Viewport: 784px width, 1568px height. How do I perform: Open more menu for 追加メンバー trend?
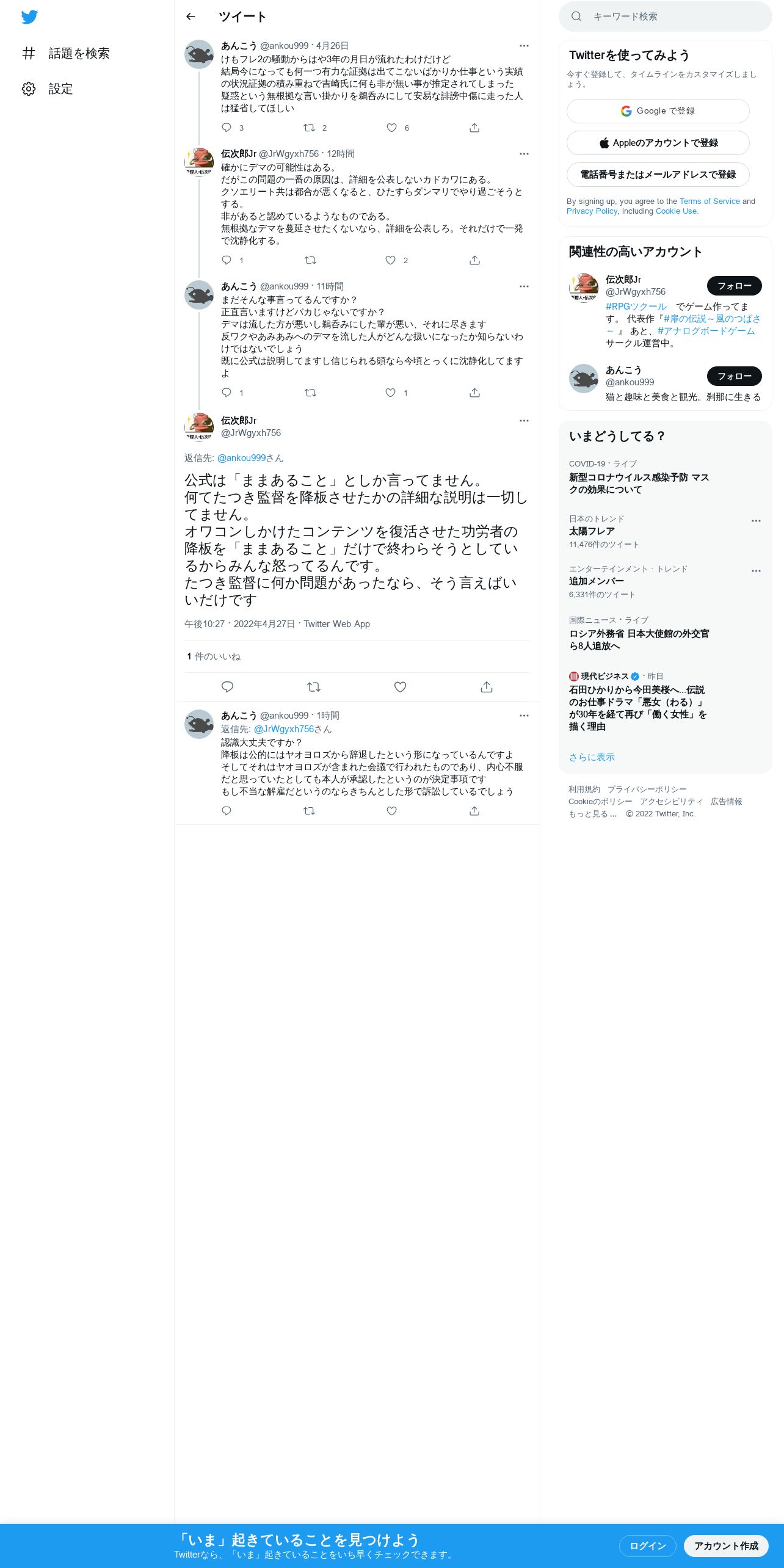(x=756, y=571)
